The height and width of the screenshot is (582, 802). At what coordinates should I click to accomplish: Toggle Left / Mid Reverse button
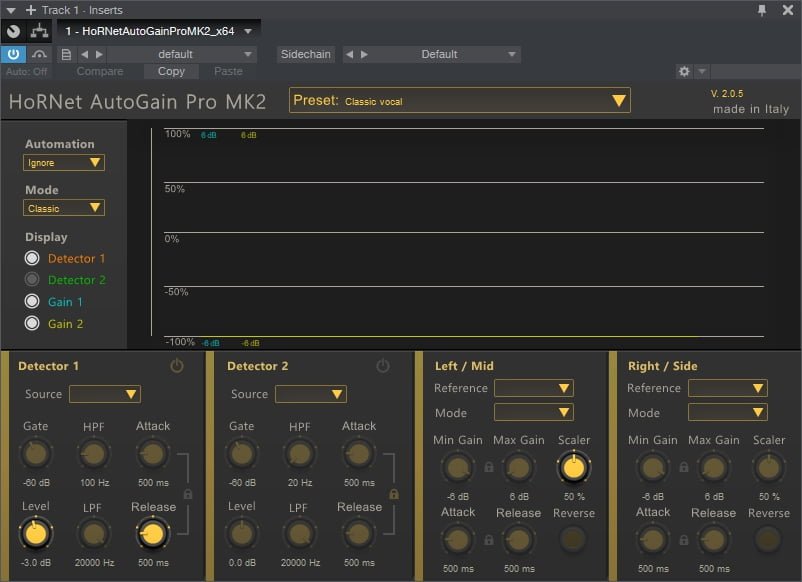pos(573,539)
